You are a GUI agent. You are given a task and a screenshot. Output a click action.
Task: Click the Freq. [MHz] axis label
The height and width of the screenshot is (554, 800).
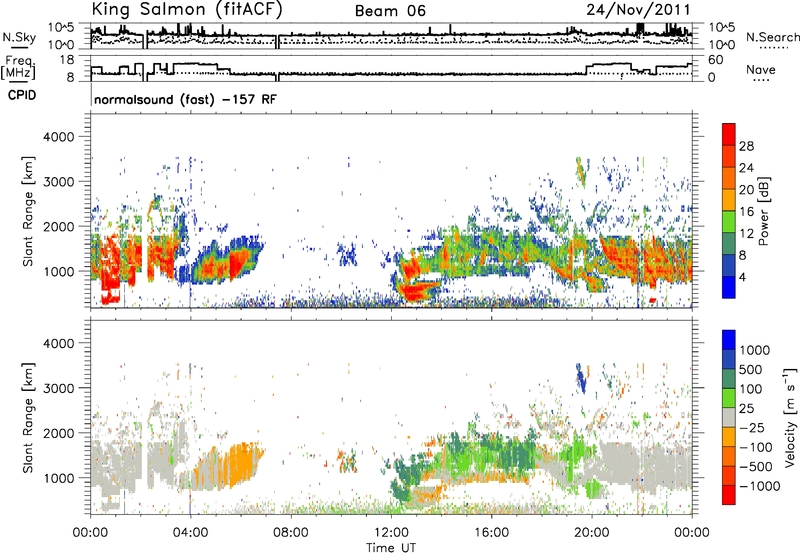tap(18, 67)
